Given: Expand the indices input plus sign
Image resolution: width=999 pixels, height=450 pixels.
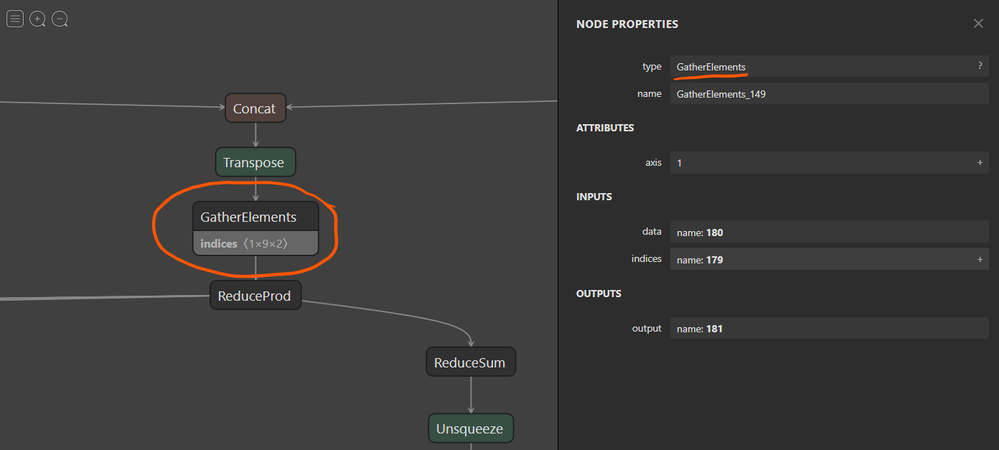Looking at the screenshot, I should click(980, 259).
